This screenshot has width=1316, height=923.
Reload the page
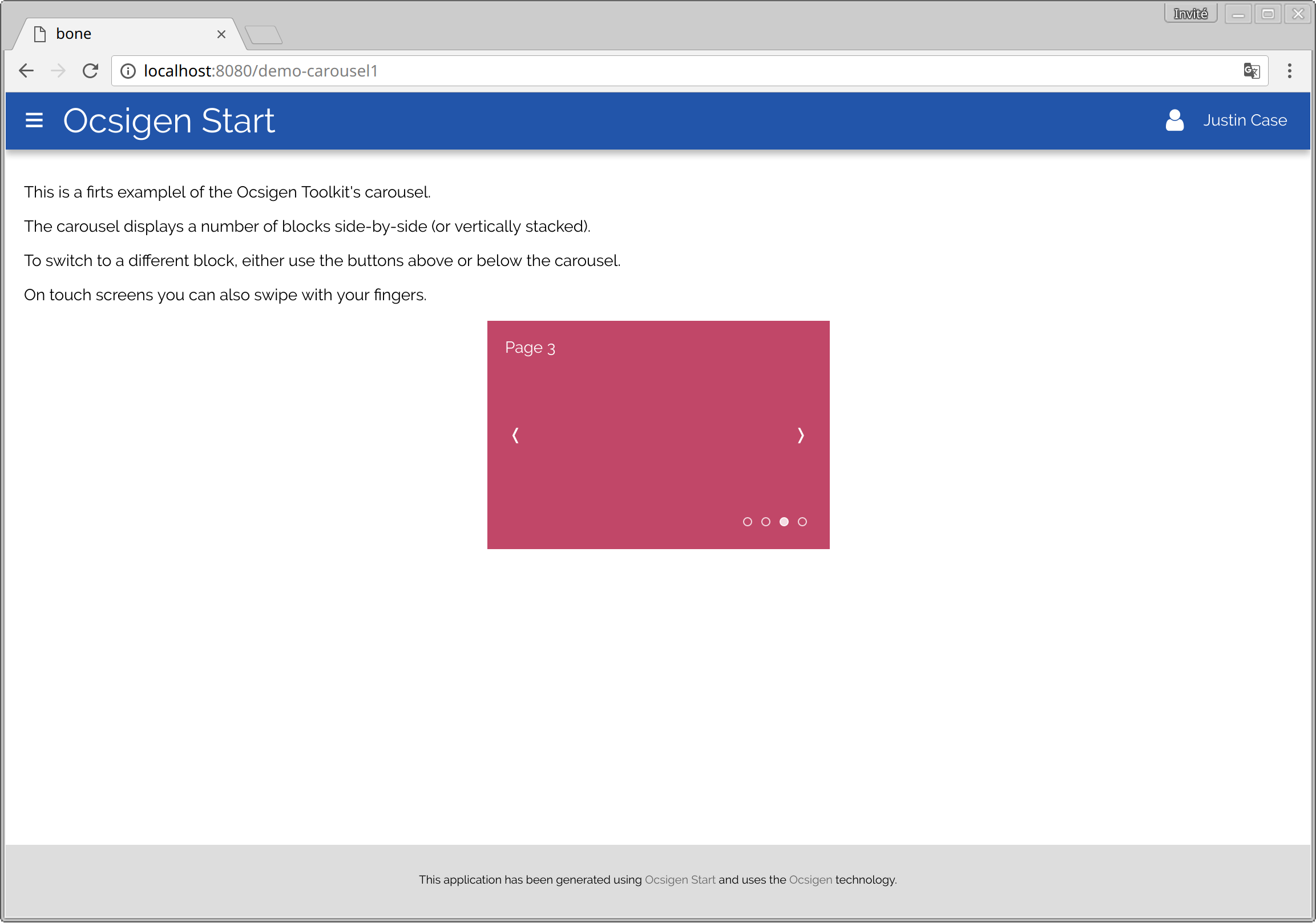pyautogui.click(x=90, y=71)
